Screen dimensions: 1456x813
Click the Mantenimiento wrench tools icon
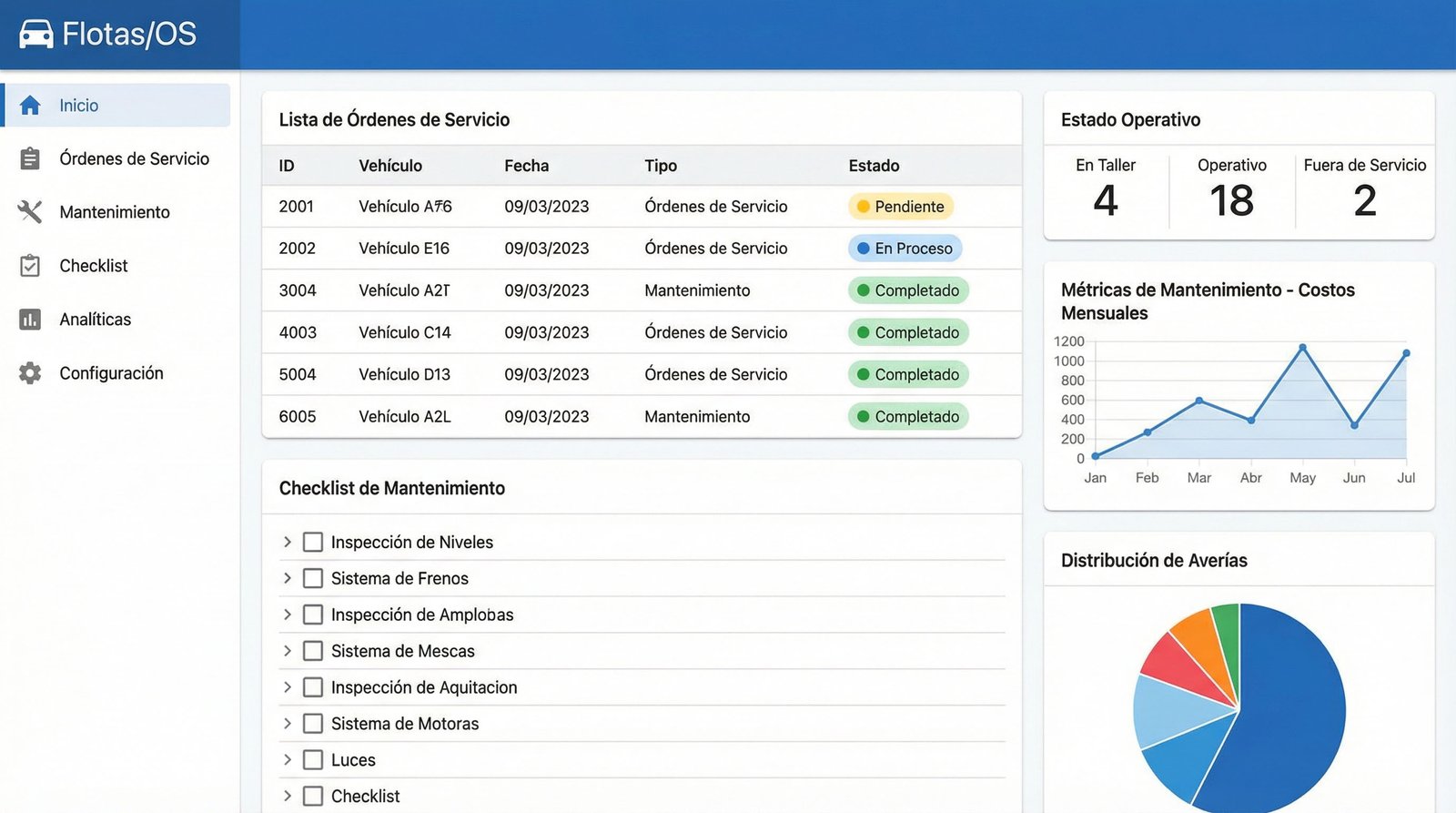click(x=30, y=212)
